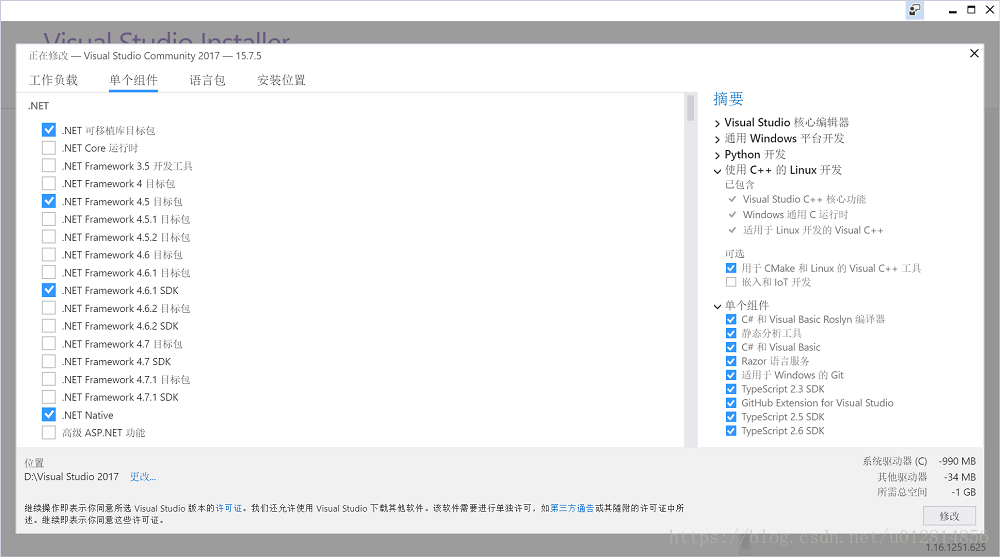Select .NET Framework 4.5.1 目标包 checkbox
The height and width of the screenshot is (557, 1000).
[x=48, y=219]
